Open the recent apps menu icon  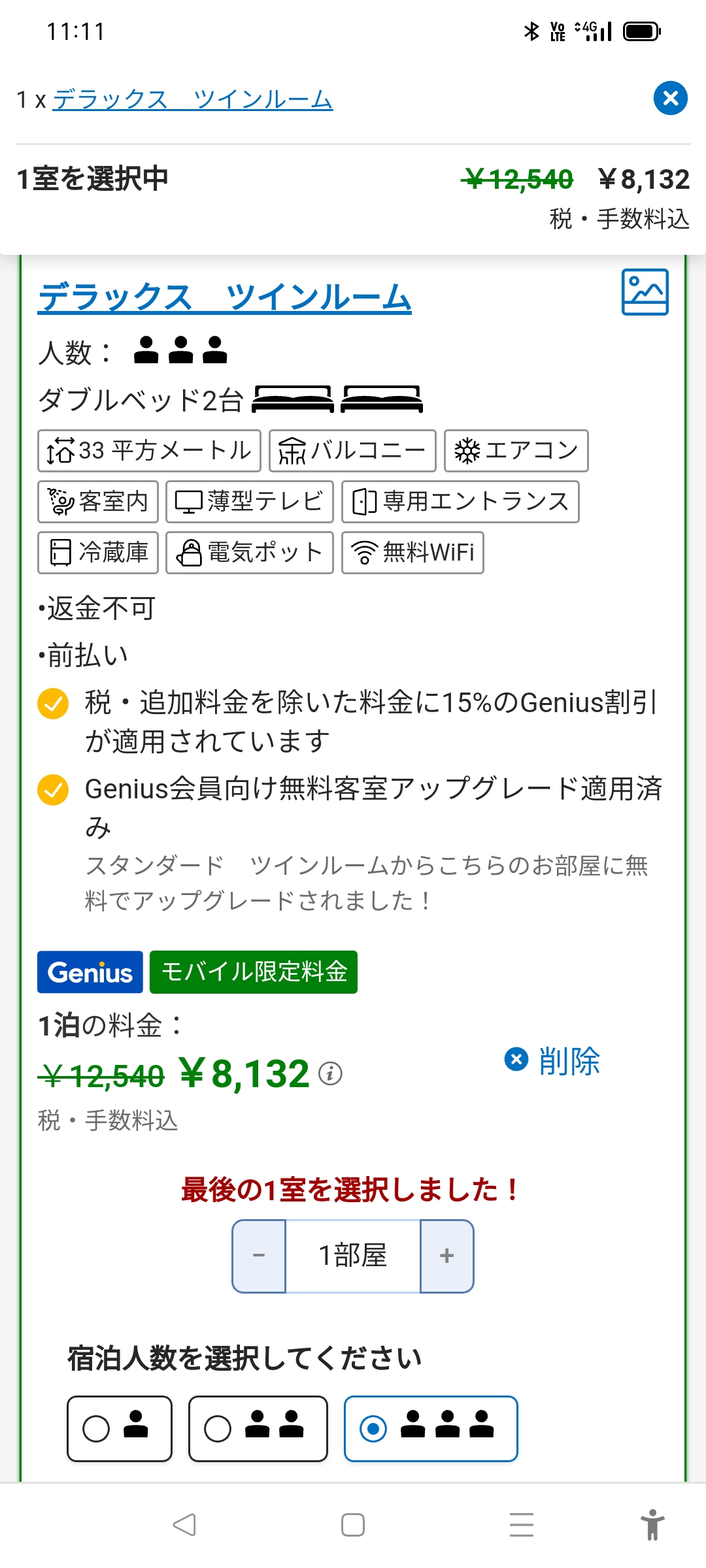tap(522, 1525)
